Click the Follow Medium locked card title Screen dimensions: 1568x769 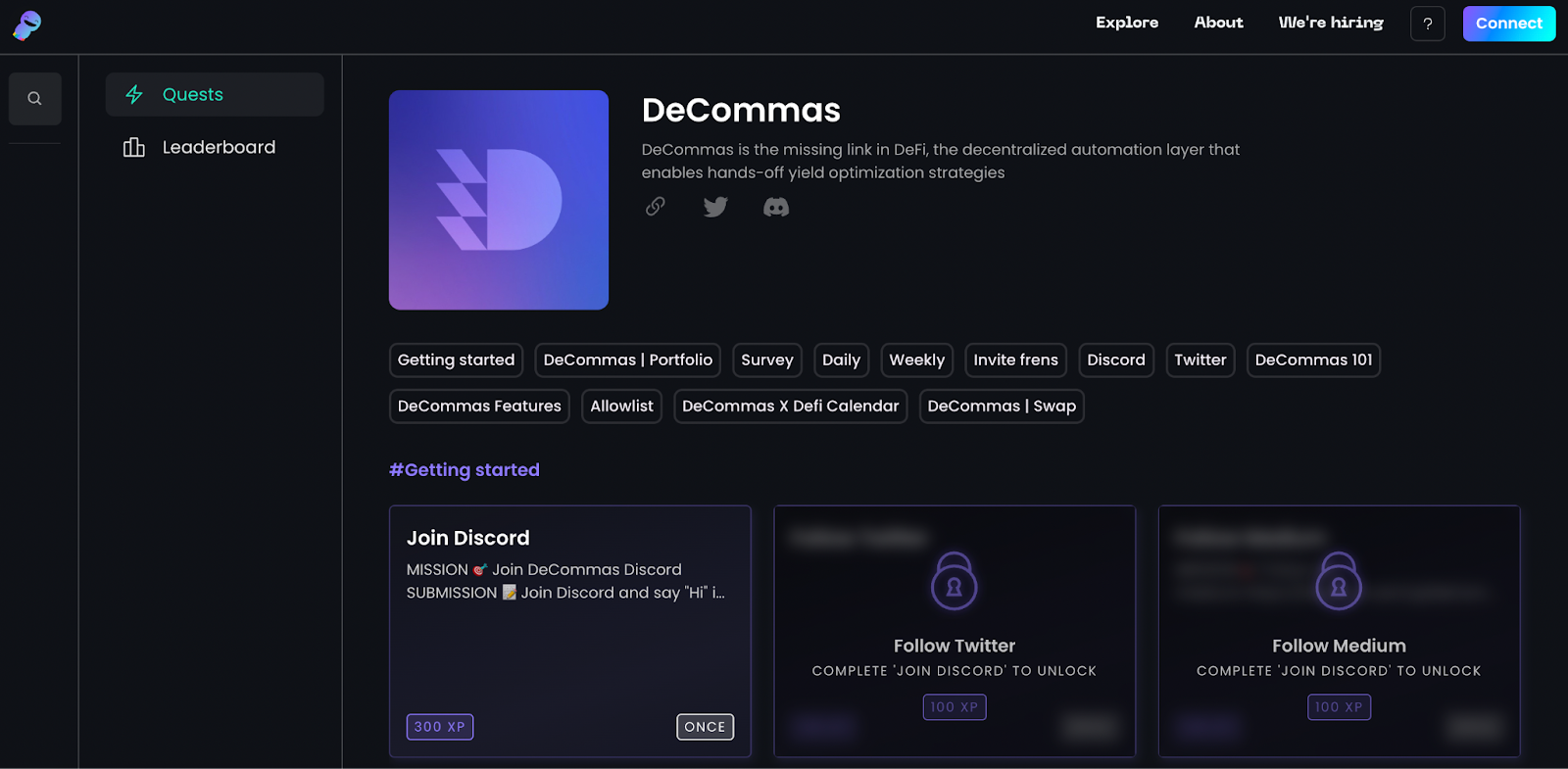[x=1339, y=646]
